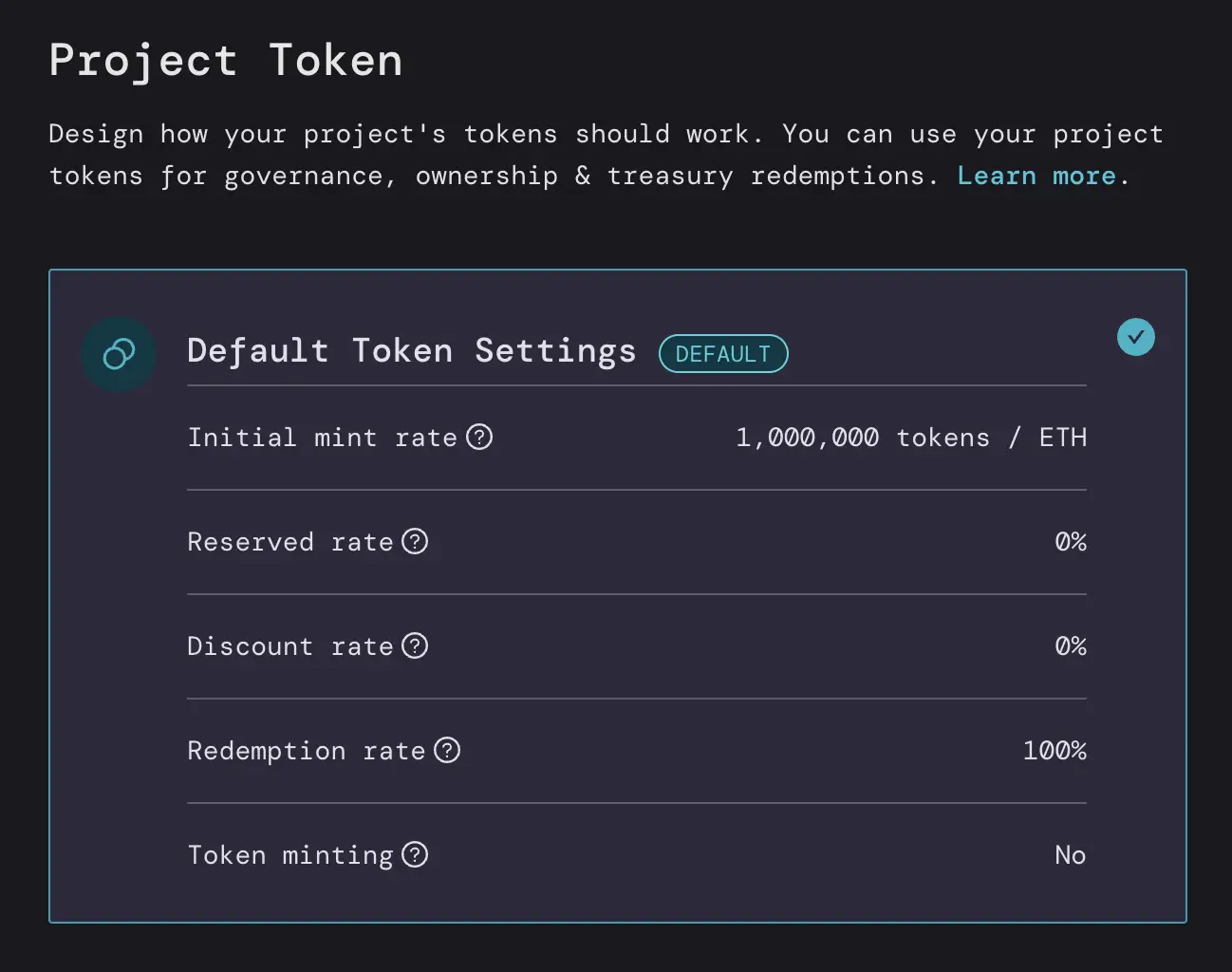1232x972 pixels.
Task: Click the Redemption rate question mark icon
Action: click(447, 750)
